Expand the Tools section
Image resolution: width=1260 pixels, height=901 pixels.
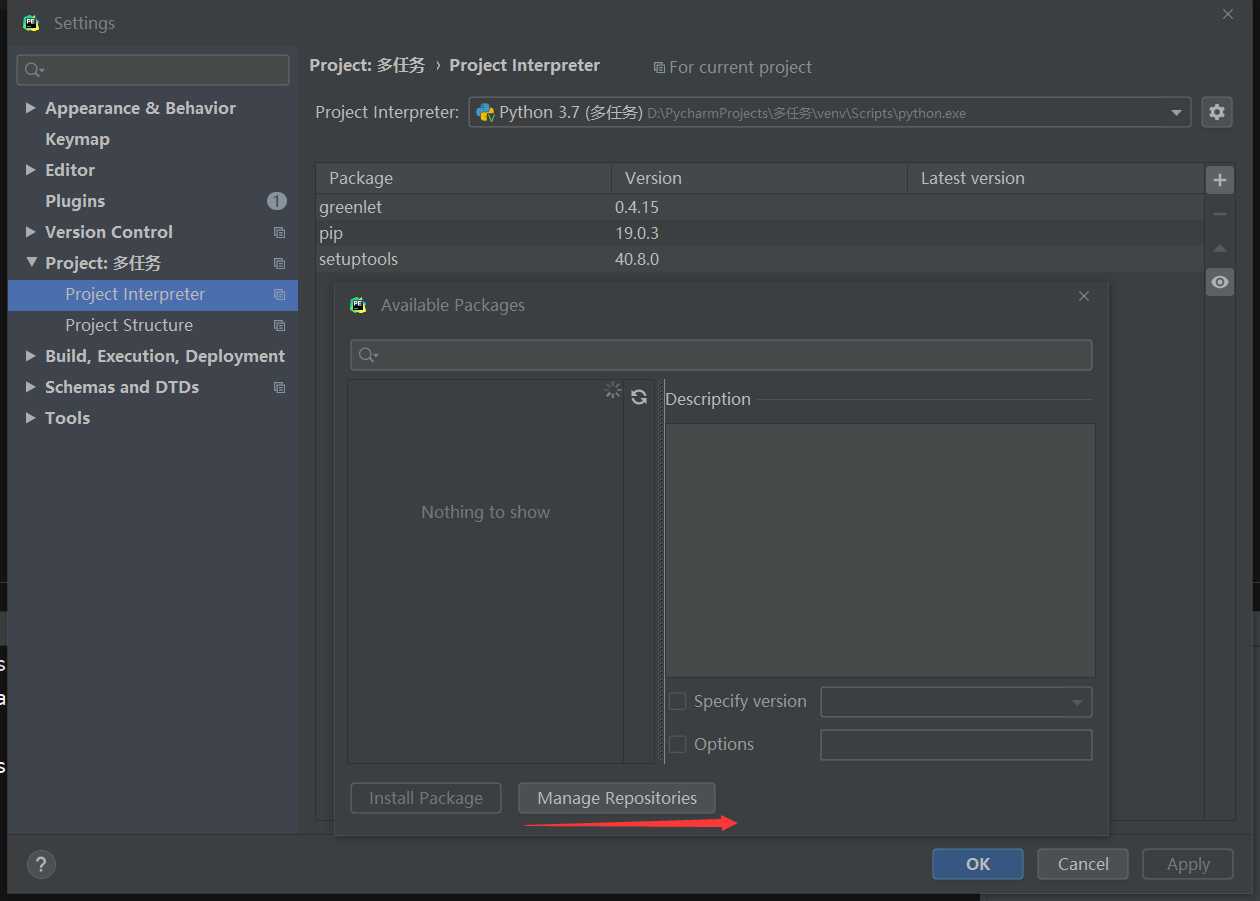[31, 418]
